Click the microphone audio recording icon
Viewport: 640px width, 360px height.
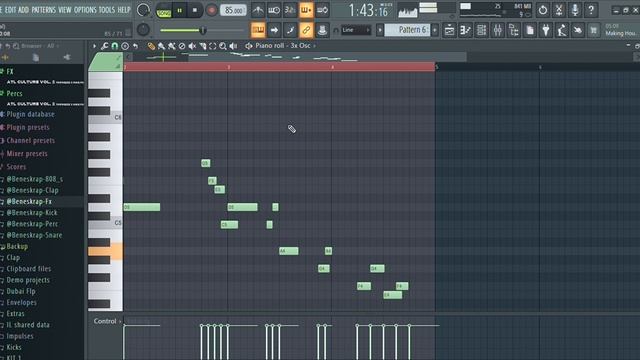coord(575,10)
